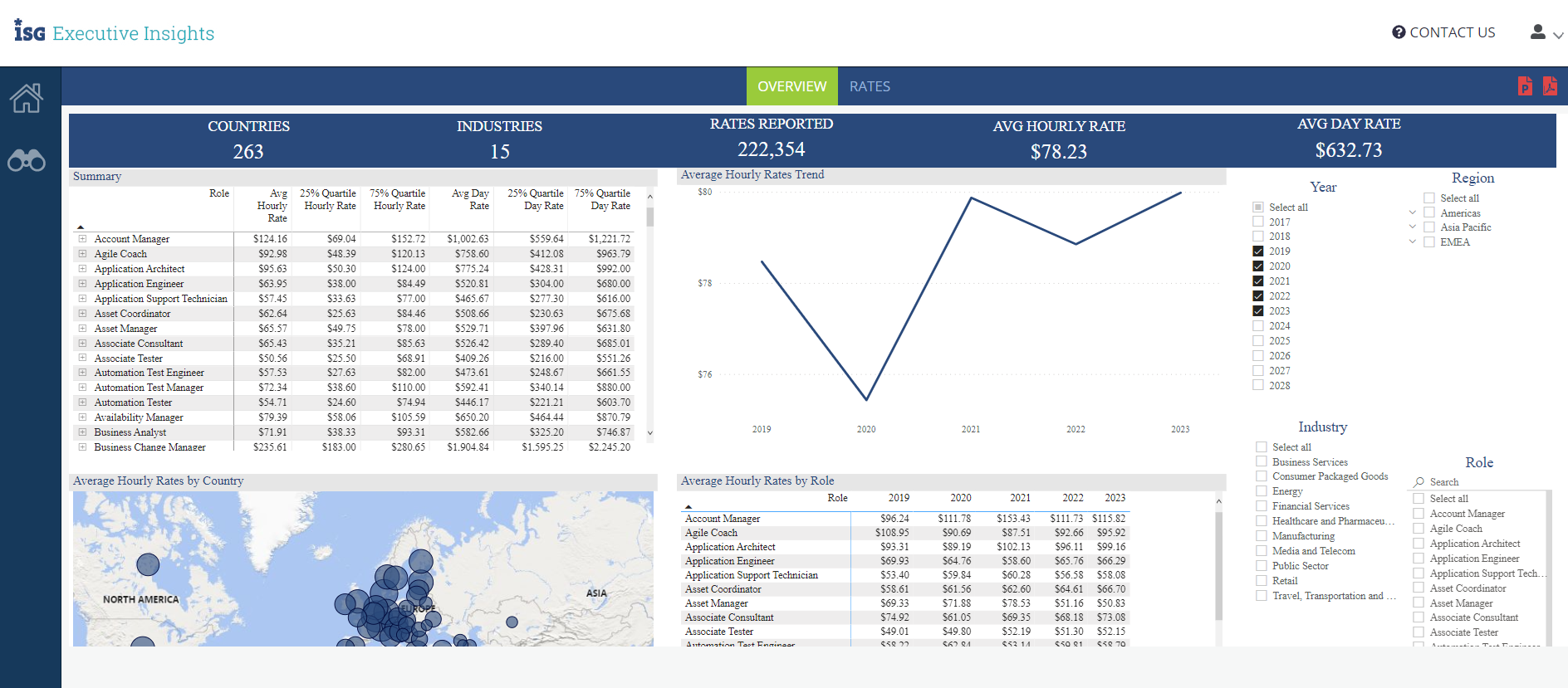Click the North America bubble on map
Image resolution: width=1568 pixels, height=688 pixels.
[148, 565]
